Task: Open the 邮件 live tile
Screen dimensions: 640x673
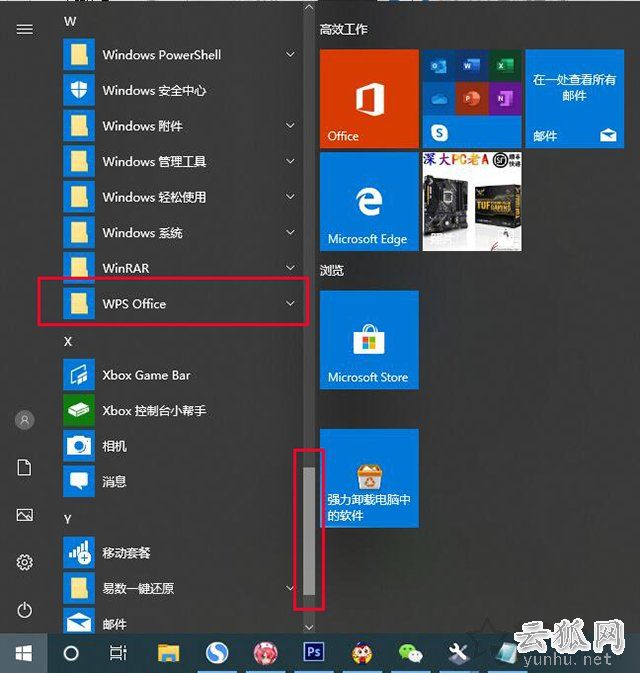Action: pyautogui.click(x=575, y=99)
